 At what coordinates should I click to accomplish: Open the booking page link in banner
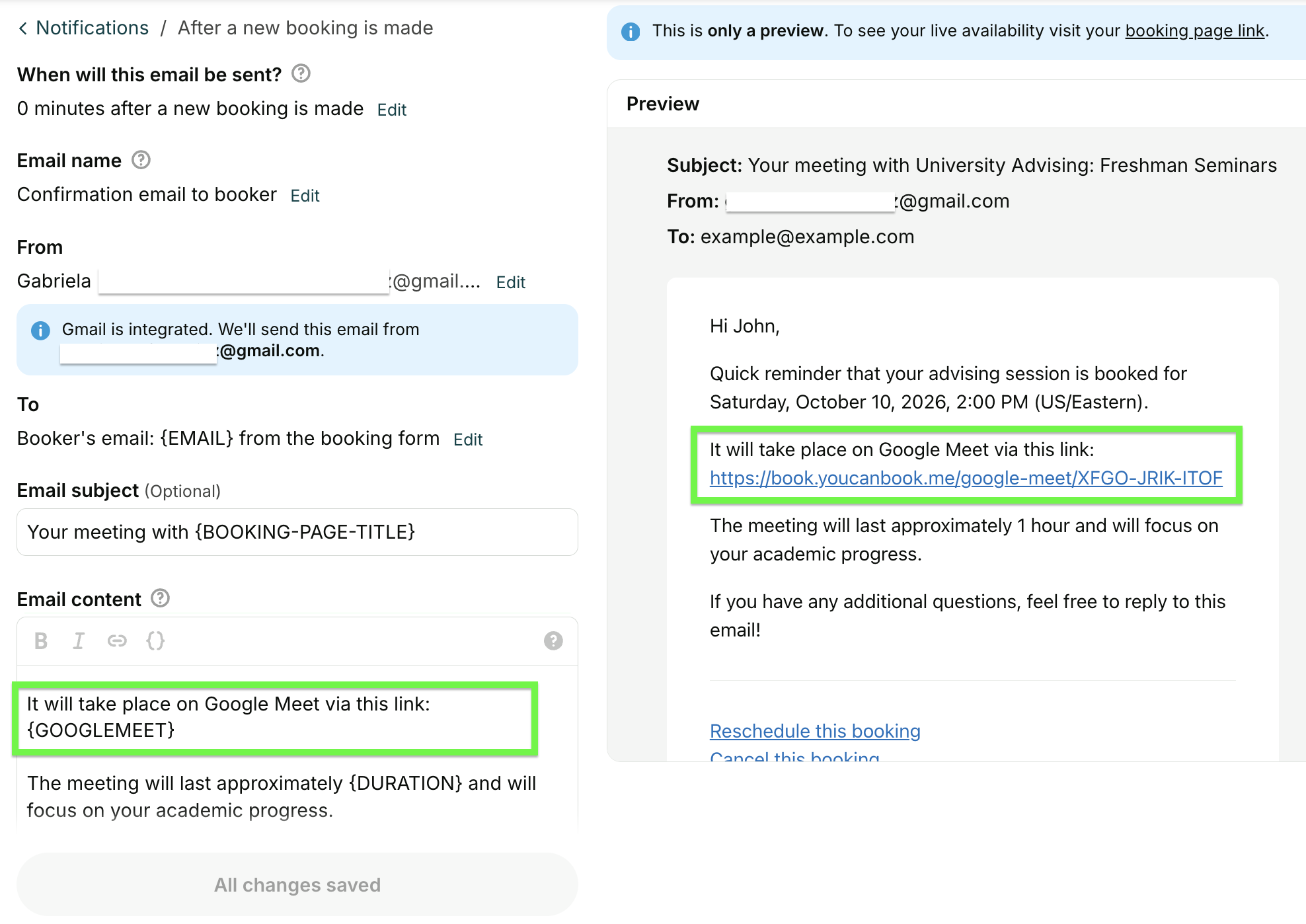pos(1195,31)
